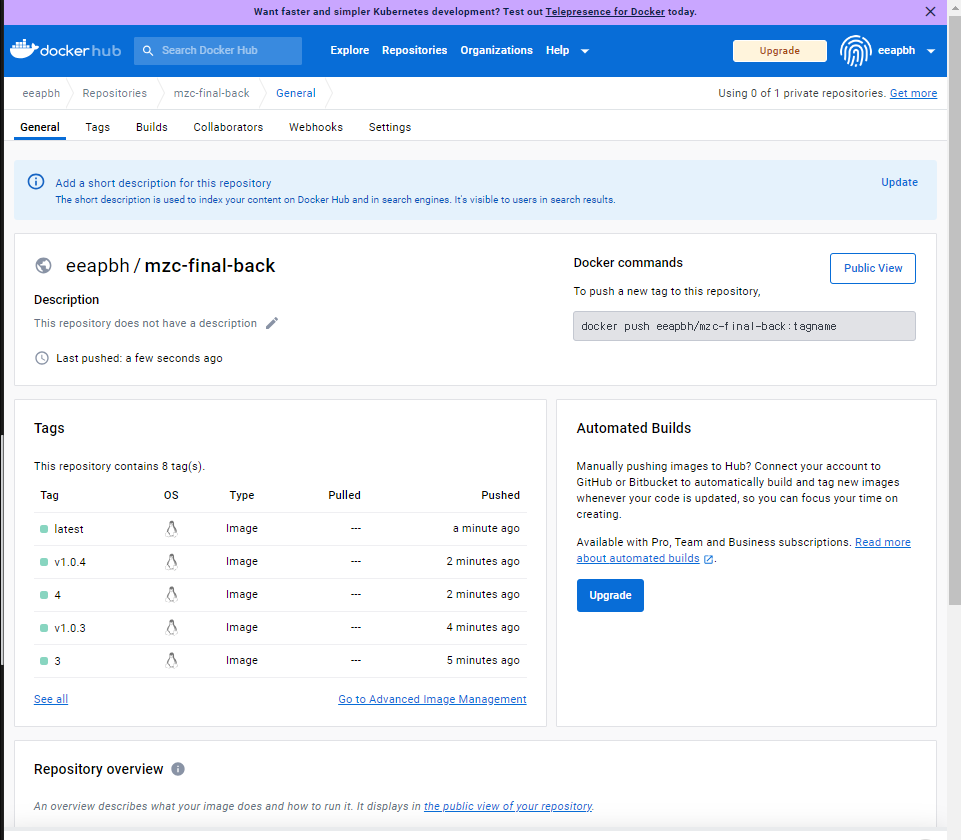Click green status dot for v1.0.4 tag
This screenshot has width=961, height=840.
[x=44, y=562]
